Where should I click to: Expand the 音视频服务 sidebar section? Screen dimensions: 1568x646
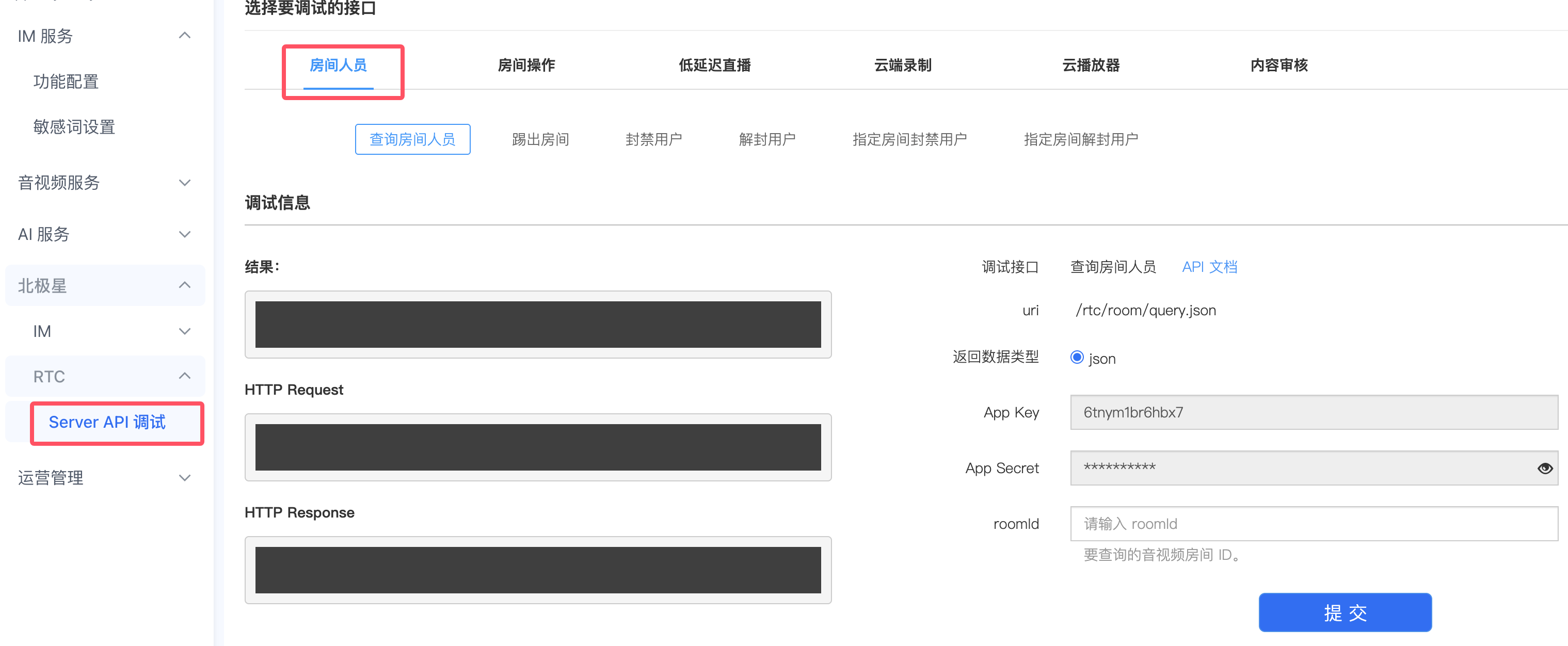105,183
